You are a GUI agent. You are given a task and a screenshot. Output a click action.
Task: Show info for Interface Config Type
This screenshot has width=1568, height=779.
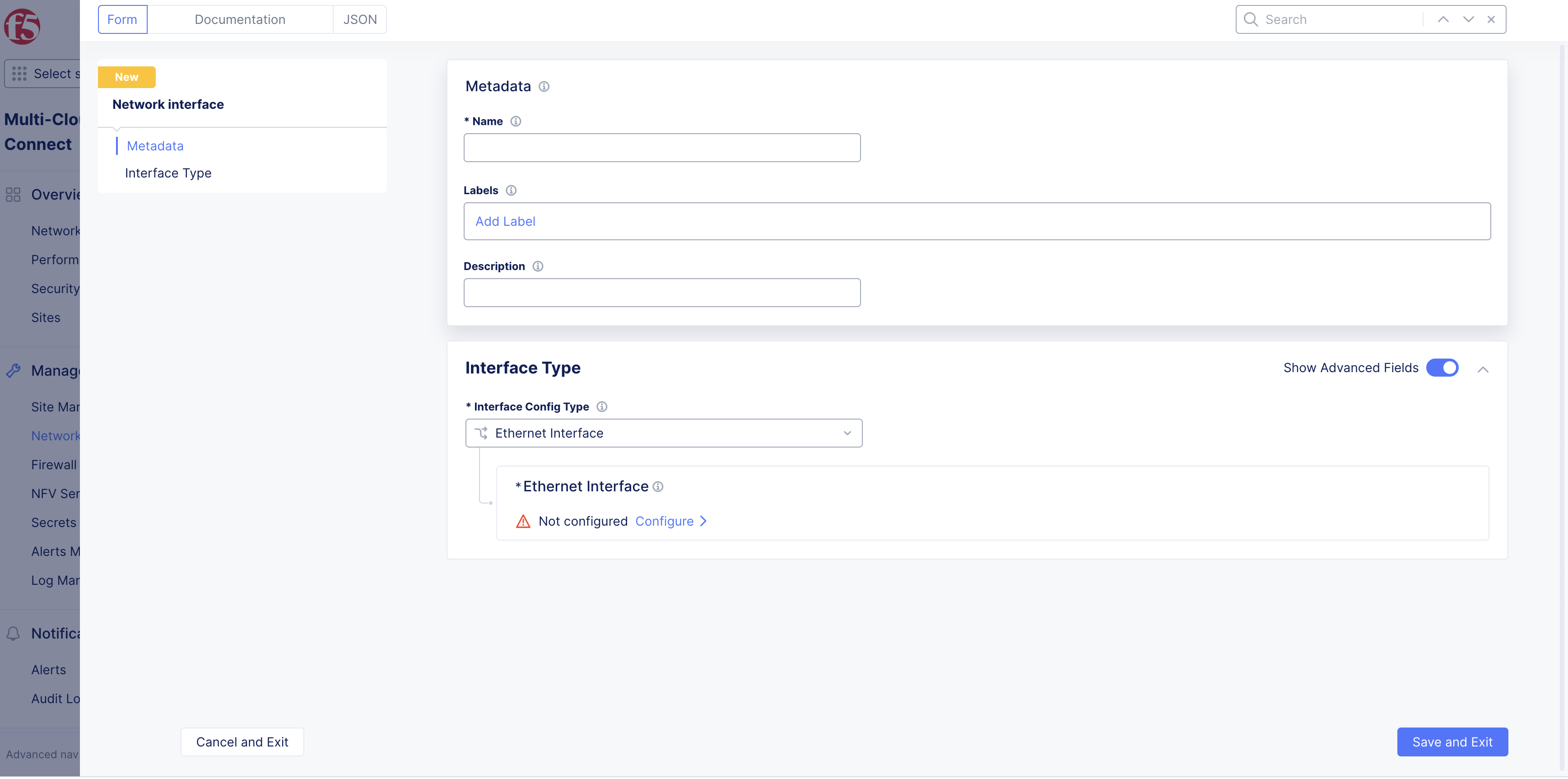pos(602,407)
